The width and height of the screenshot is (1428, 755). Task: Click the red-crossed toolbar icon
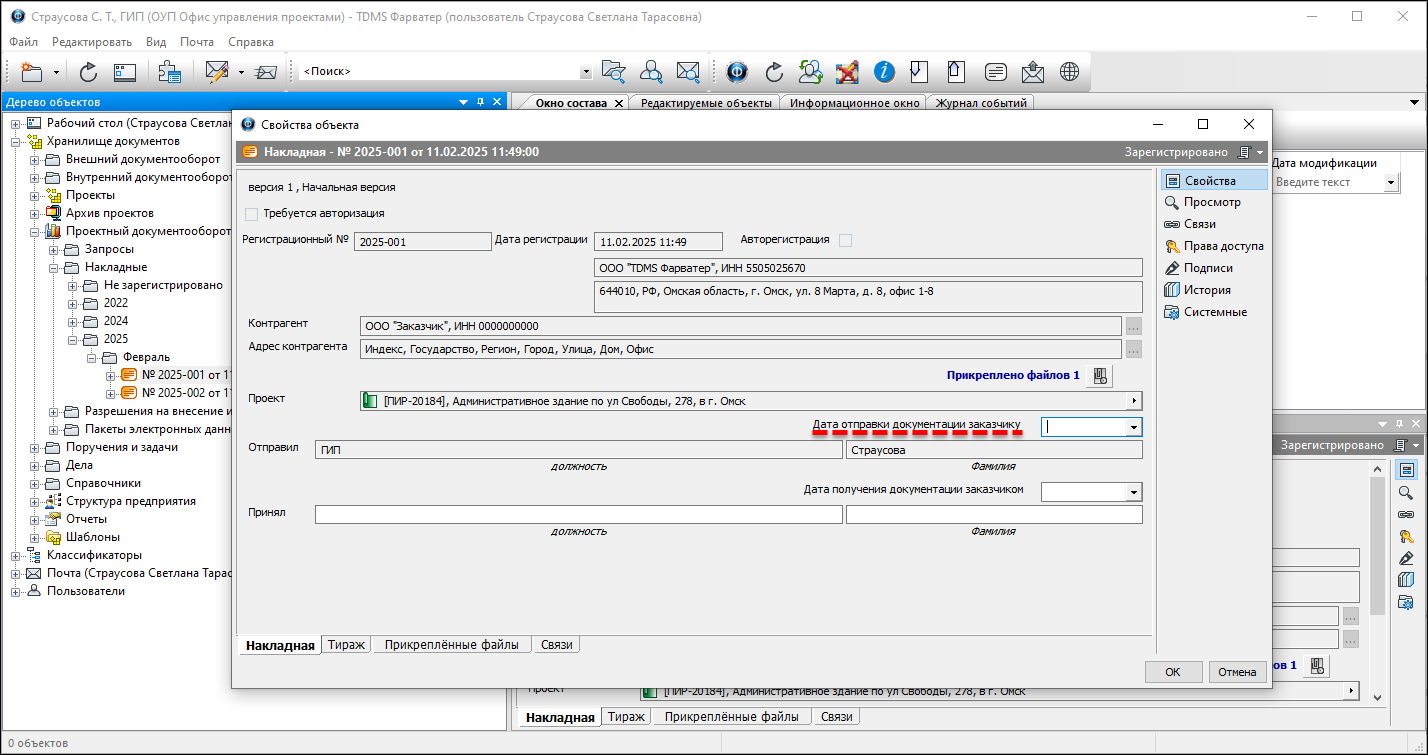click(847, 72)
